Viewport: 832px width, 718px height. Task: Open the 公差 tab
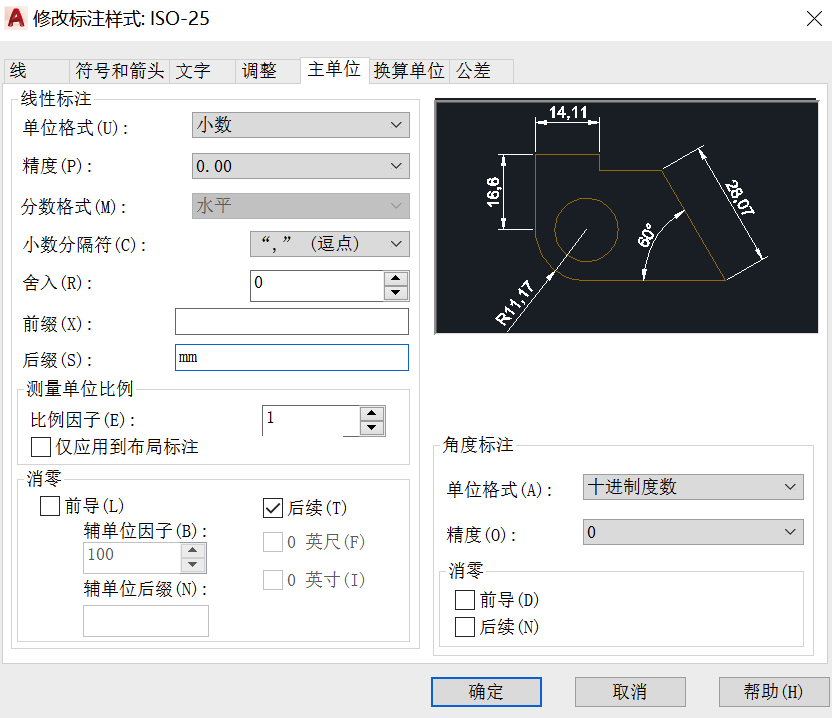point(481,71)
